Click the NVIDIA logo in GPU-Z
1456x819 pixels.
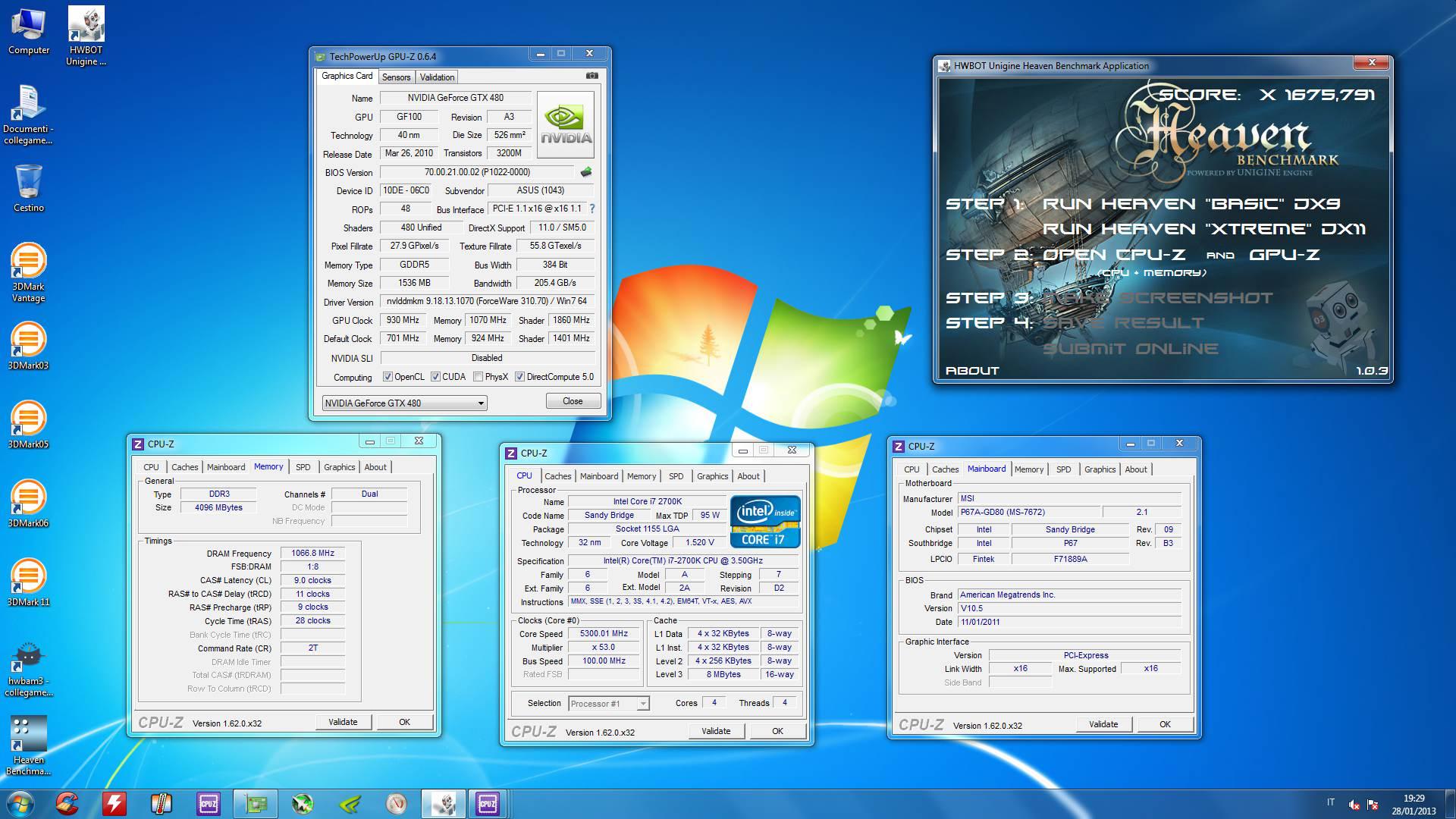pos(566,124)
